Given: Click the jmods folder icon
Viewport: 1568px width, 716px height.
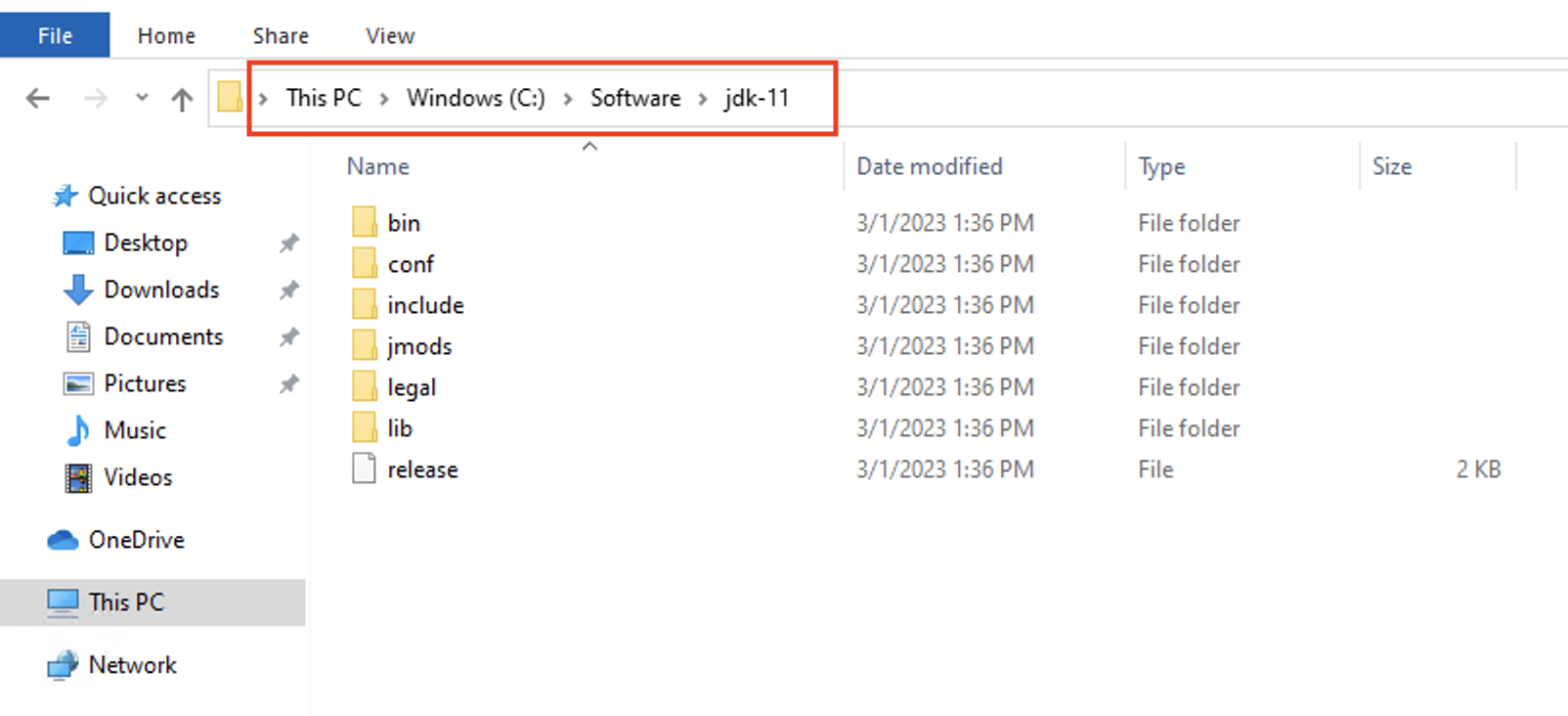Looking at the screenshot, I should coord(365,345).
